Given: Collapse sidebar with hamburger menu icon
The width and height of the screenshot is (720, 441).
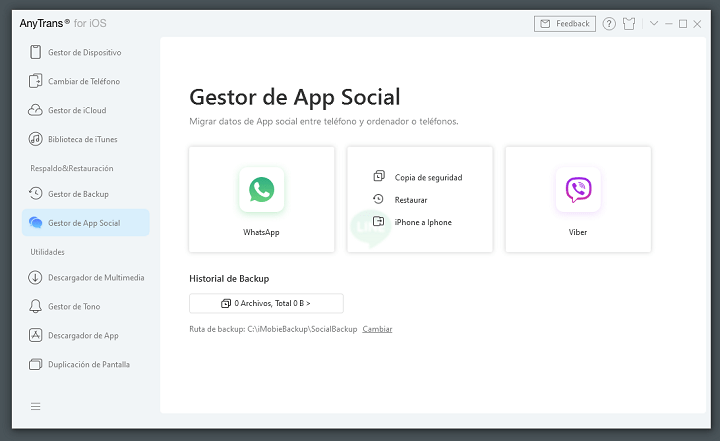Looking at the screenshot, I should [35, 407].
